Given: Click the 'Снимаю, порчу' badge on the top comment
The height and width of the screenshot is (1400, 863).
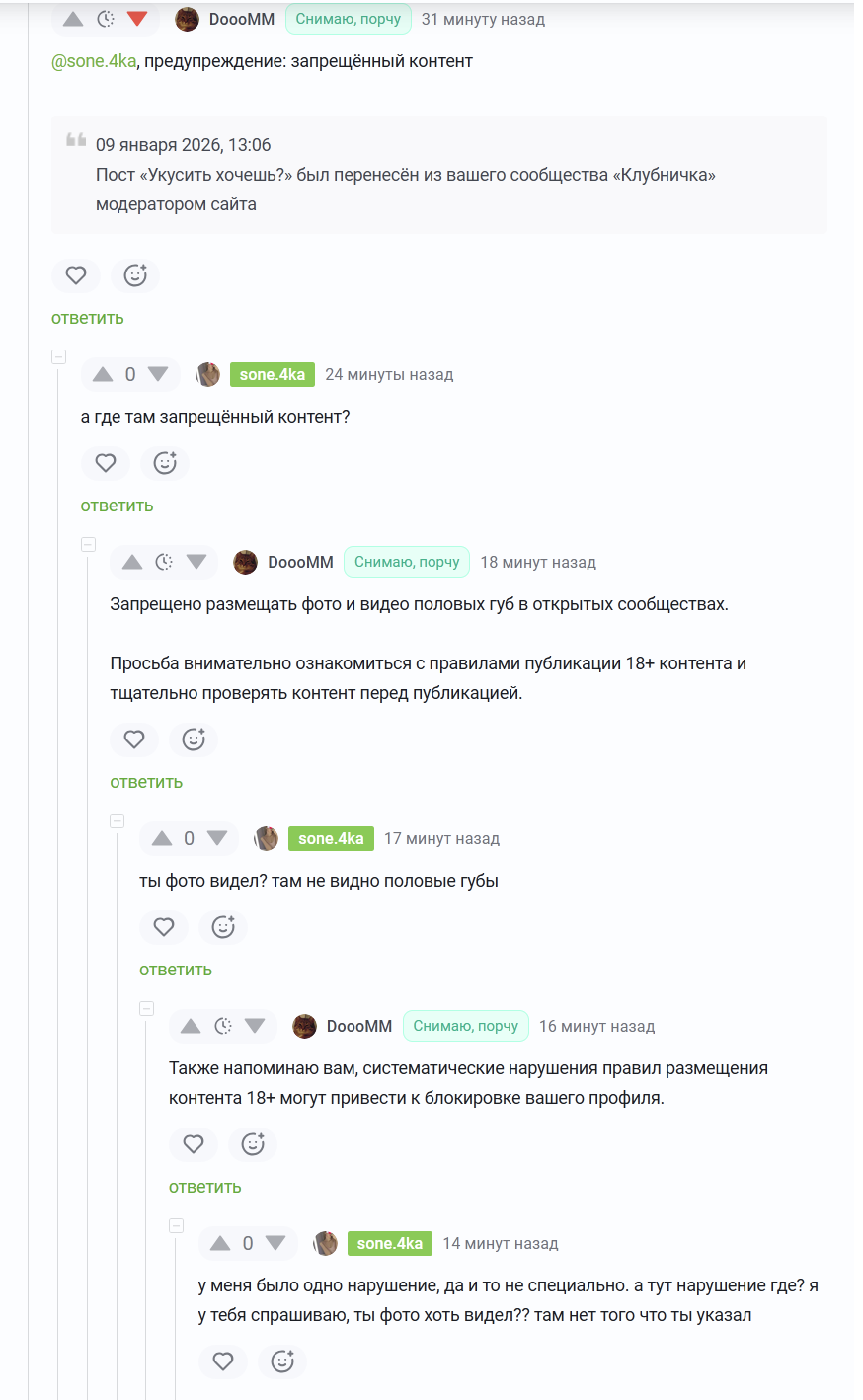Looking at the screenshot, I should click(x=349, y=19).
